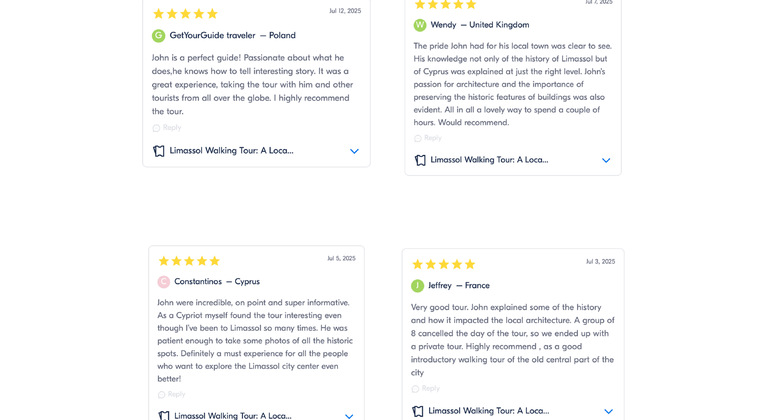Viewport: 770px width, 420px height.
Task: Click the green G avatar of GetYourGuide traveler
Action: 158,36
